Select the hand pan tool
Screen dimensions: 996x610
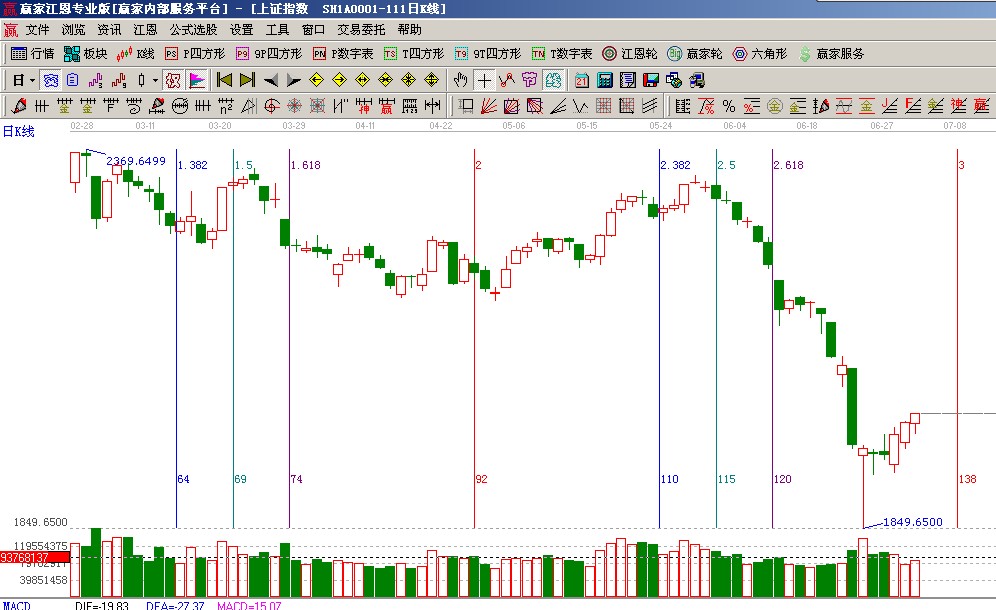[x=460, y=80]
